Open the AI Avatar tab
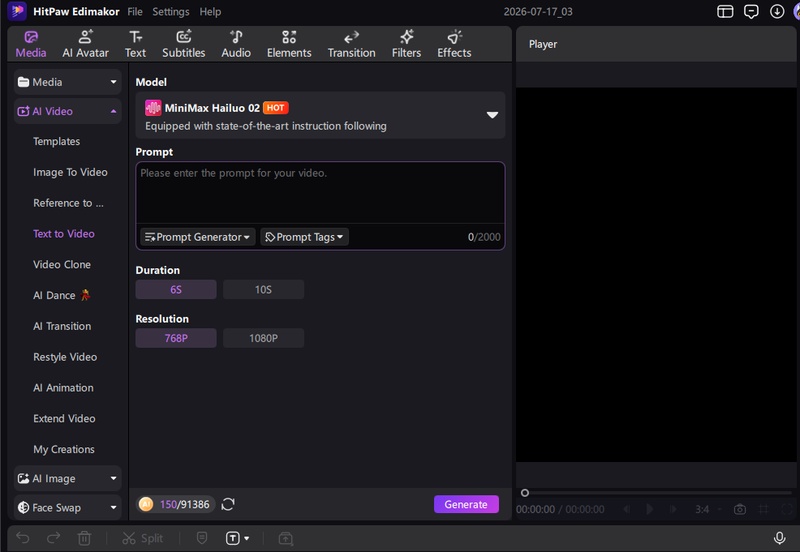The width and height of the screenshot is (800, 552). coord(85,44)
